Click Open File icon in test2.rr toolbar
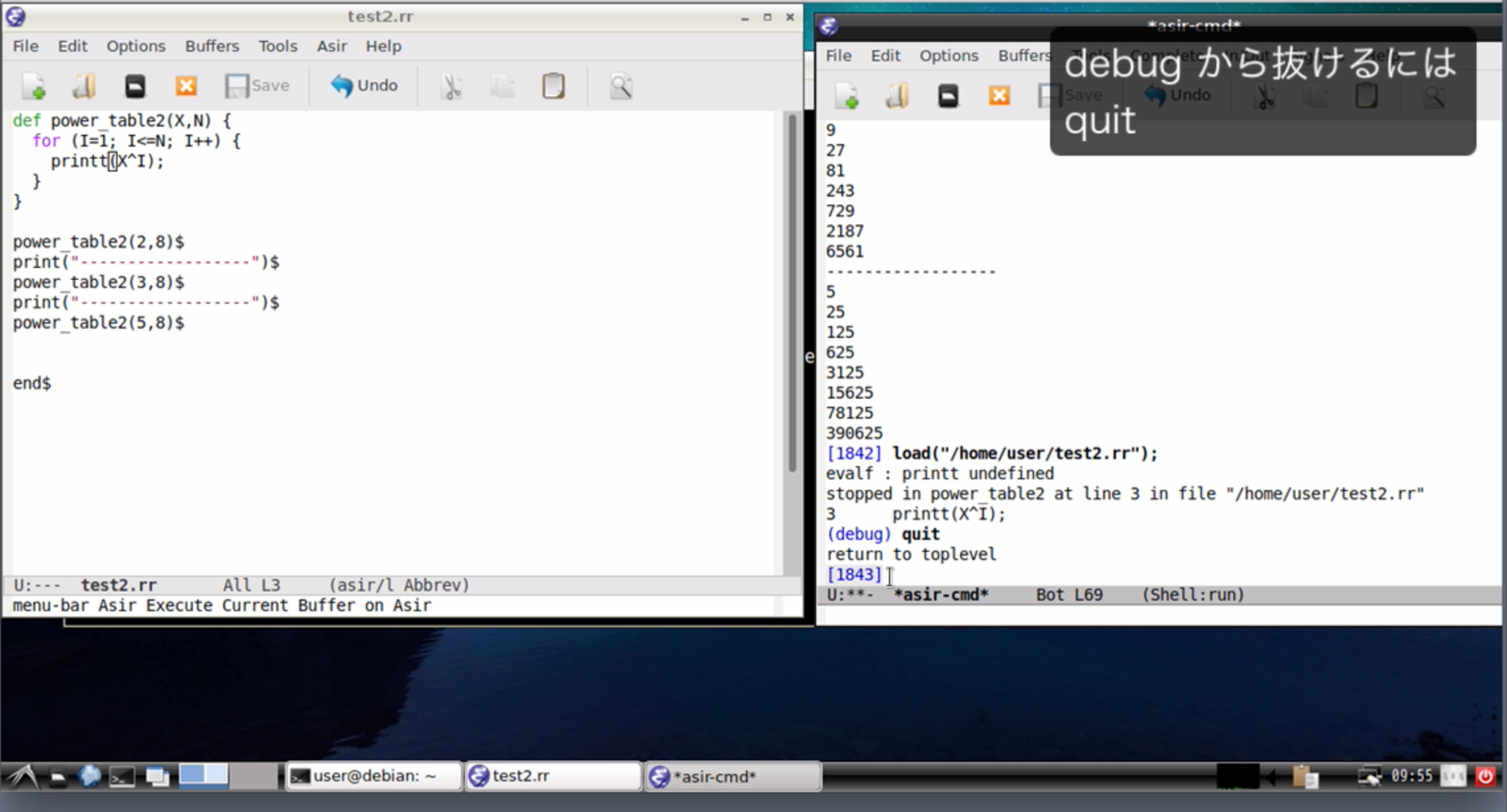This screenshot has width=1507, height=812. (84, 86)
